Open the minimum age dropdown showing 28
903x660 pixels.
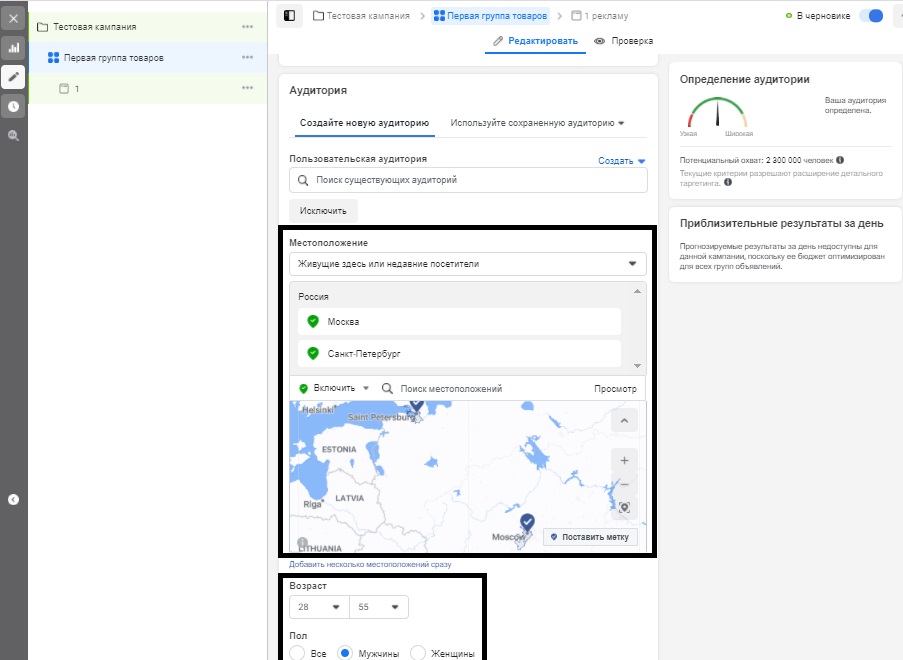[x=320, y=607]
